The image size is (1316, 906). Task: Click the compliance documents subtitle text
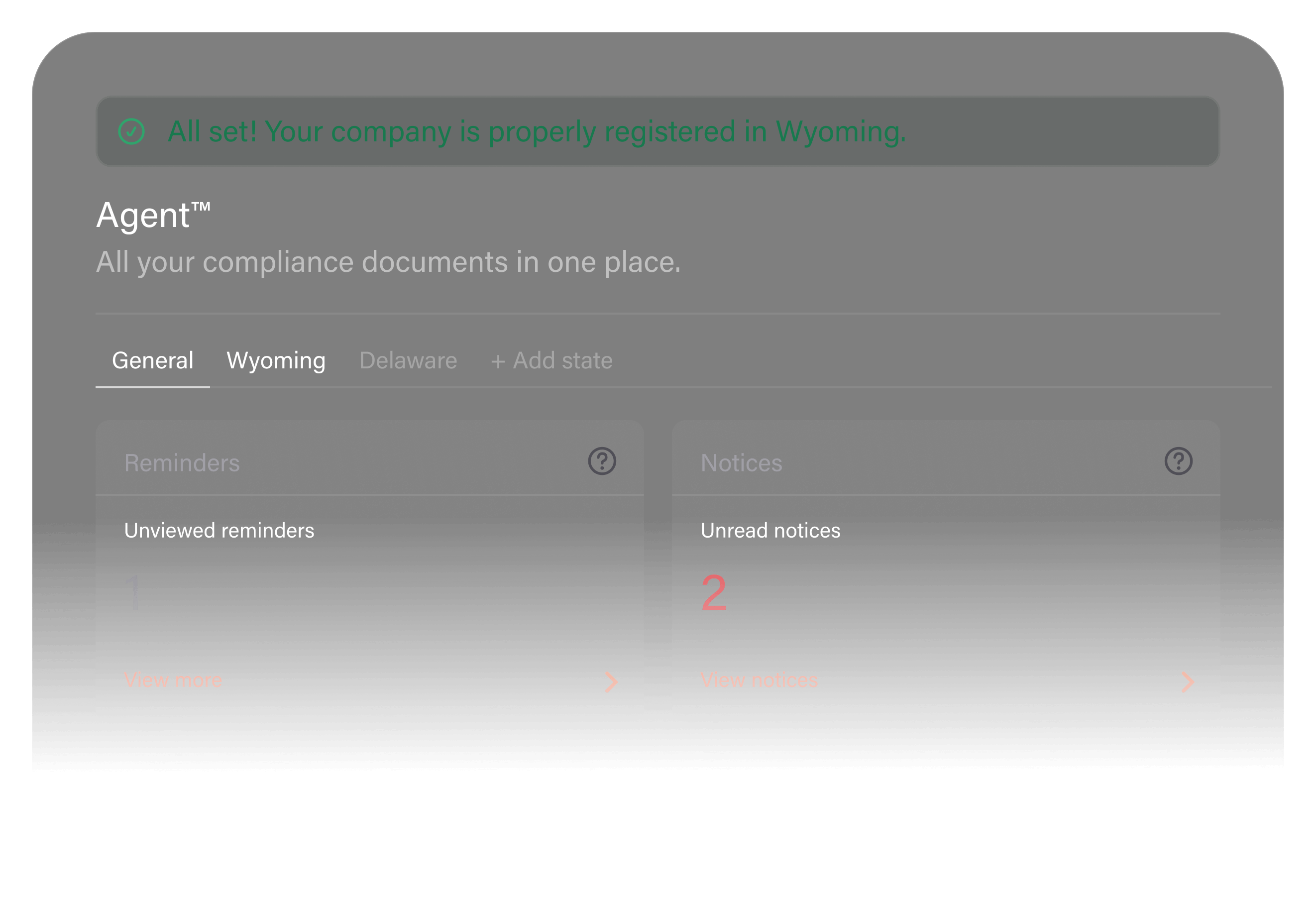click(x=388, y=262)
